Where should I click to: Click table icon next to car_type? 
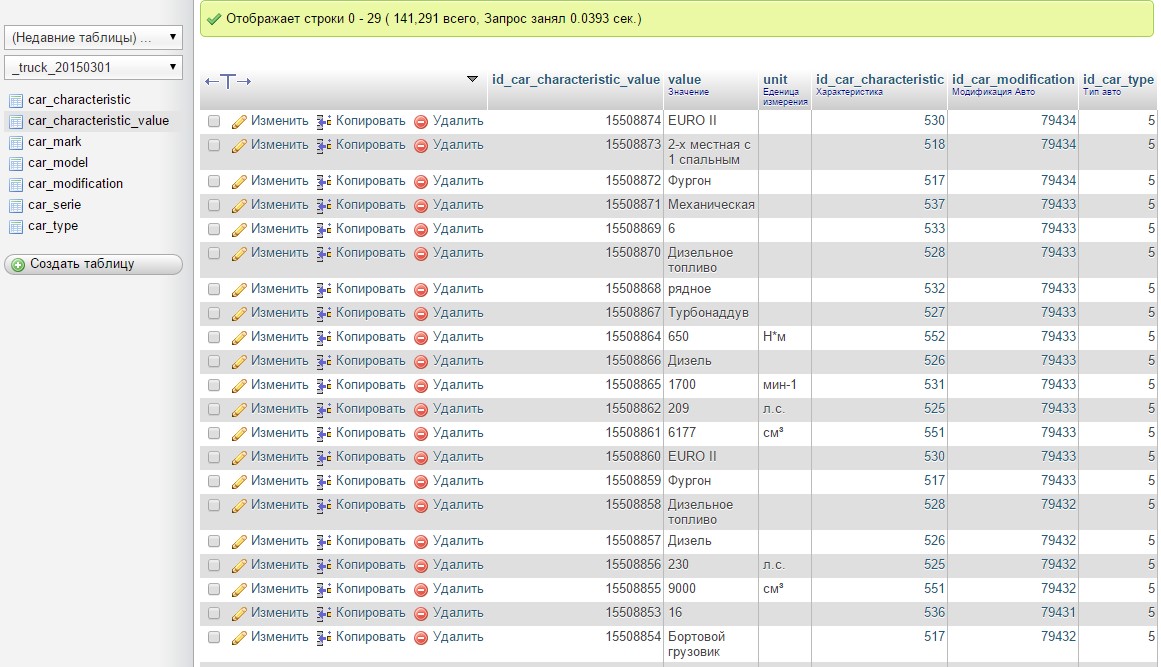coord(16,227)
